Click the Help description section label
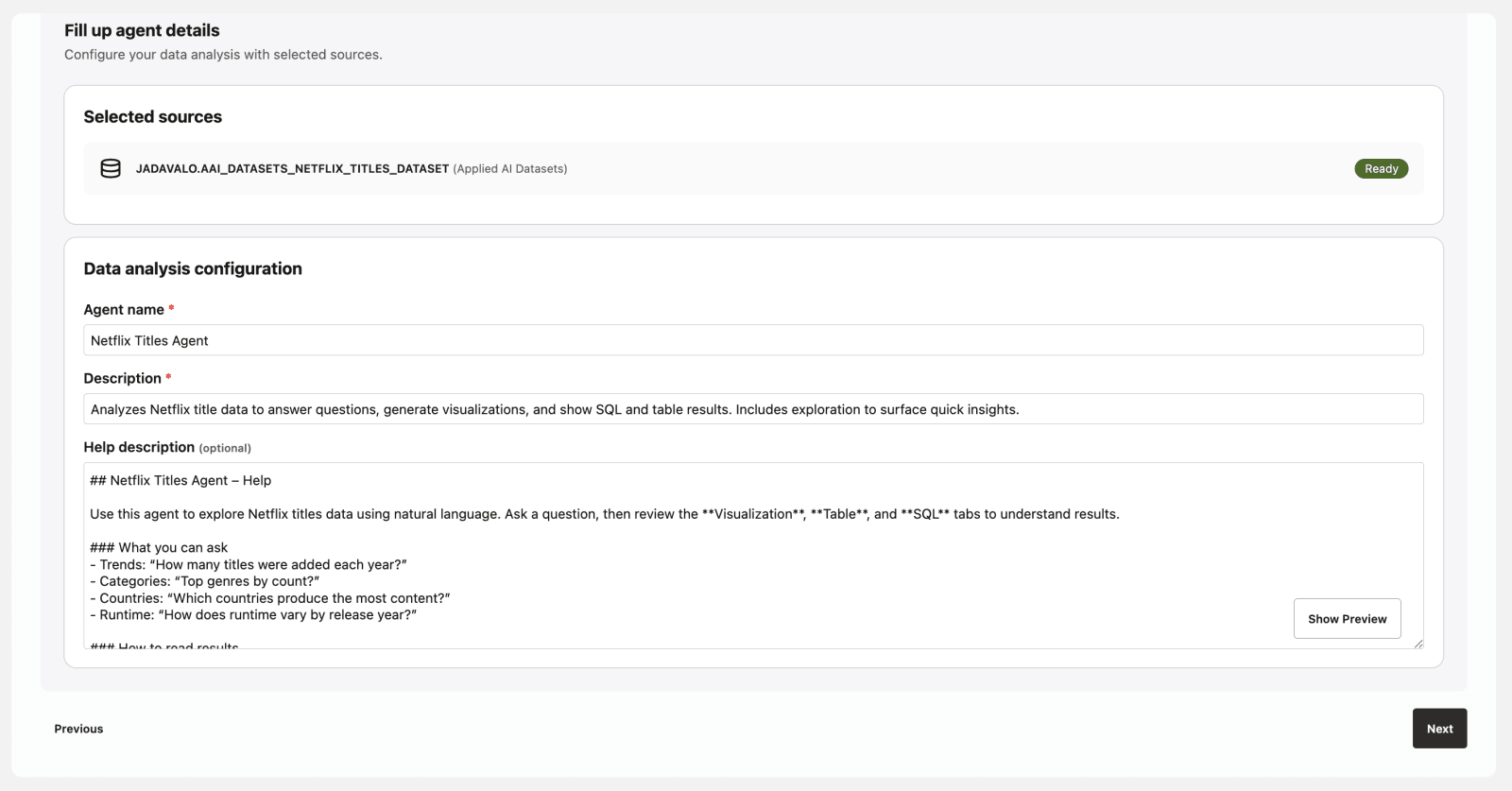This screenshot has width=1512, height=791. [140, 447]
